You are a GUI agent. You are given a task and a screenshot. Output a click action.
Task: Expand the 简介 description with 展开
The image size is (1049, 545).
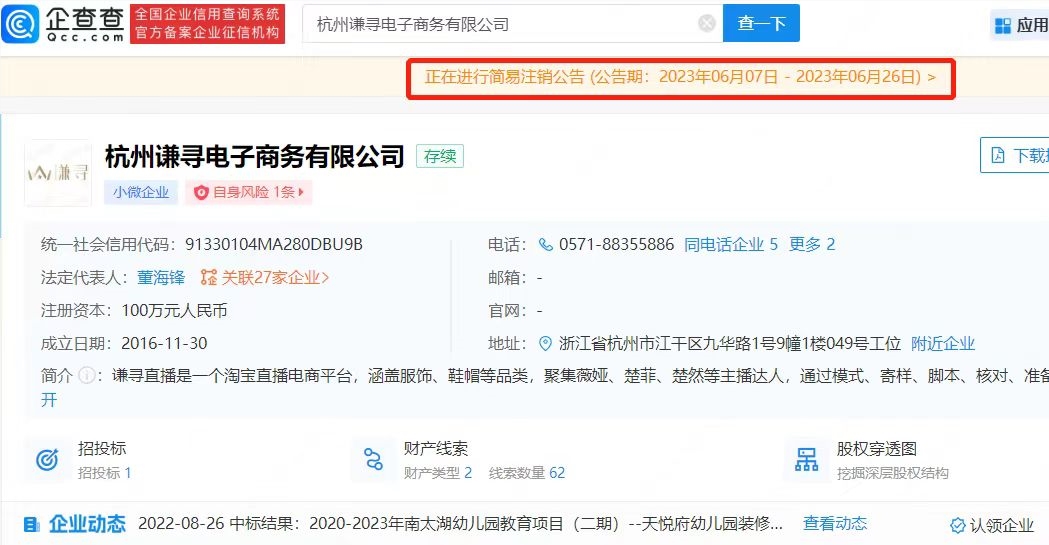49,400
